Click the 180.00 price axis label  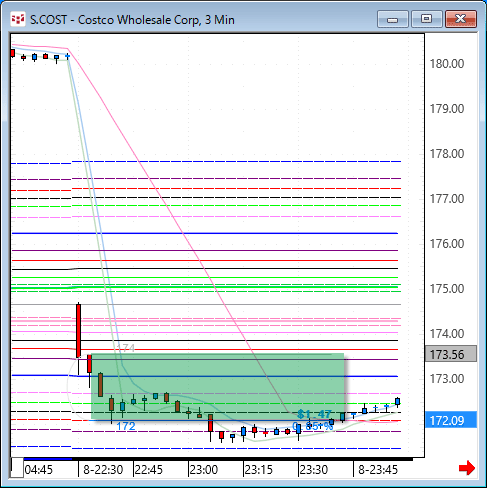[x=447, y=64]
